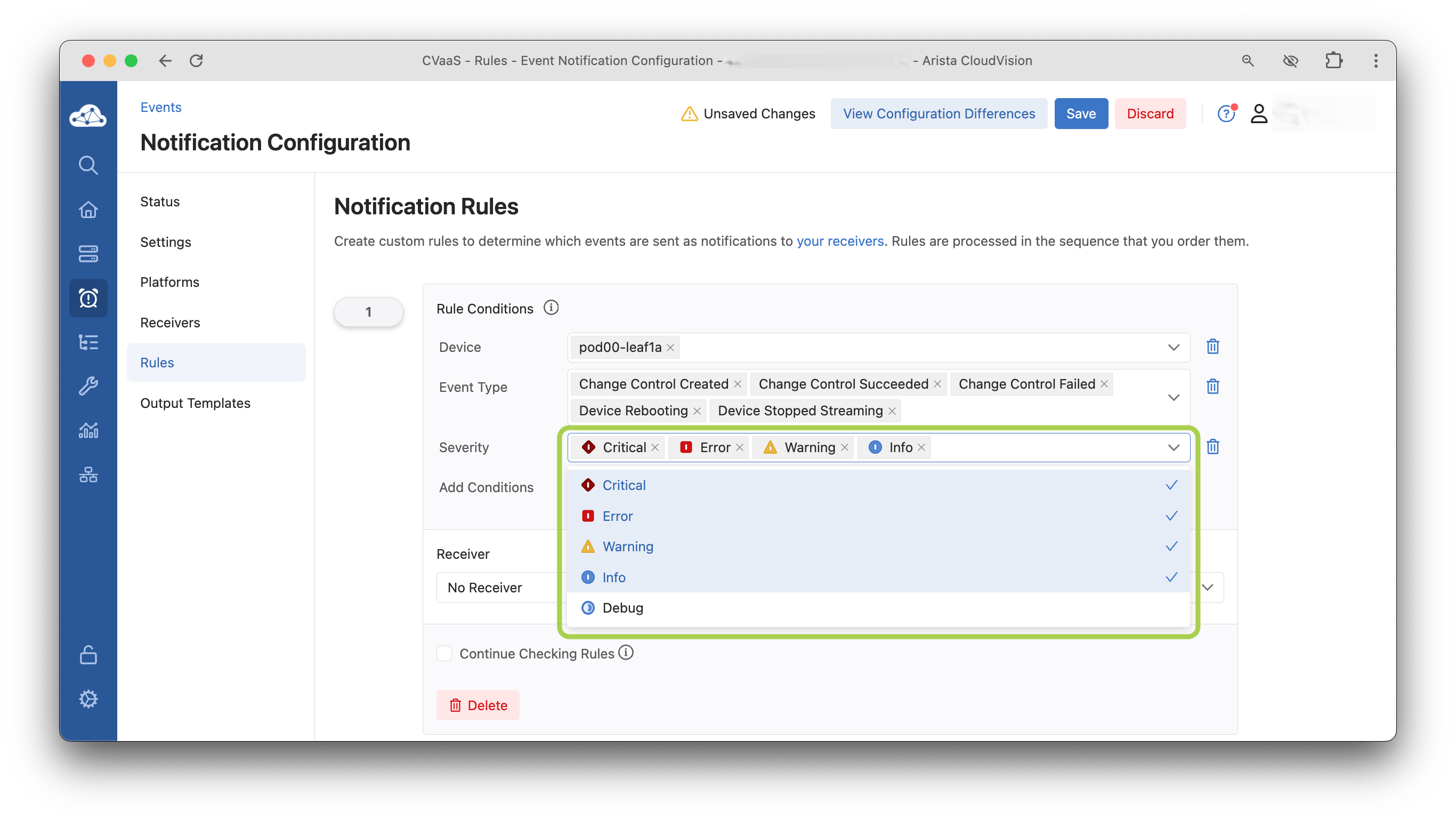This screenshot has width=1456, height=820.
Task: Click the Rule Conditions info icon
Action: [551, 308]
